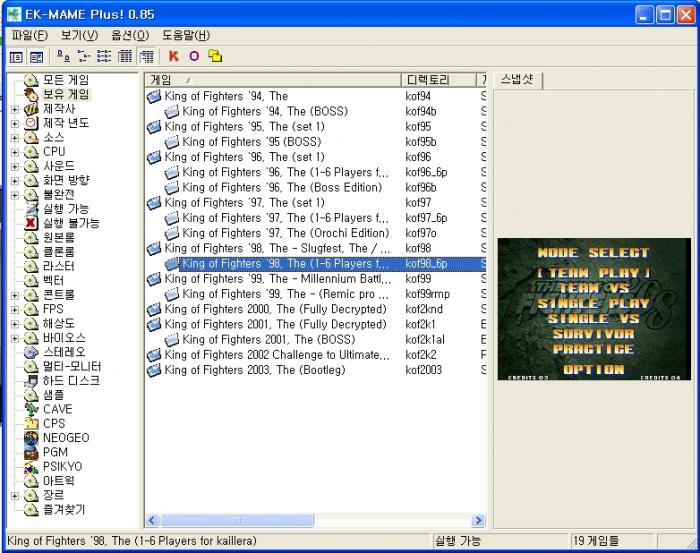This screenshot has height=553, width=700.
Task: Select the 실행 불가능 red X filter
Action: [71, 223]
